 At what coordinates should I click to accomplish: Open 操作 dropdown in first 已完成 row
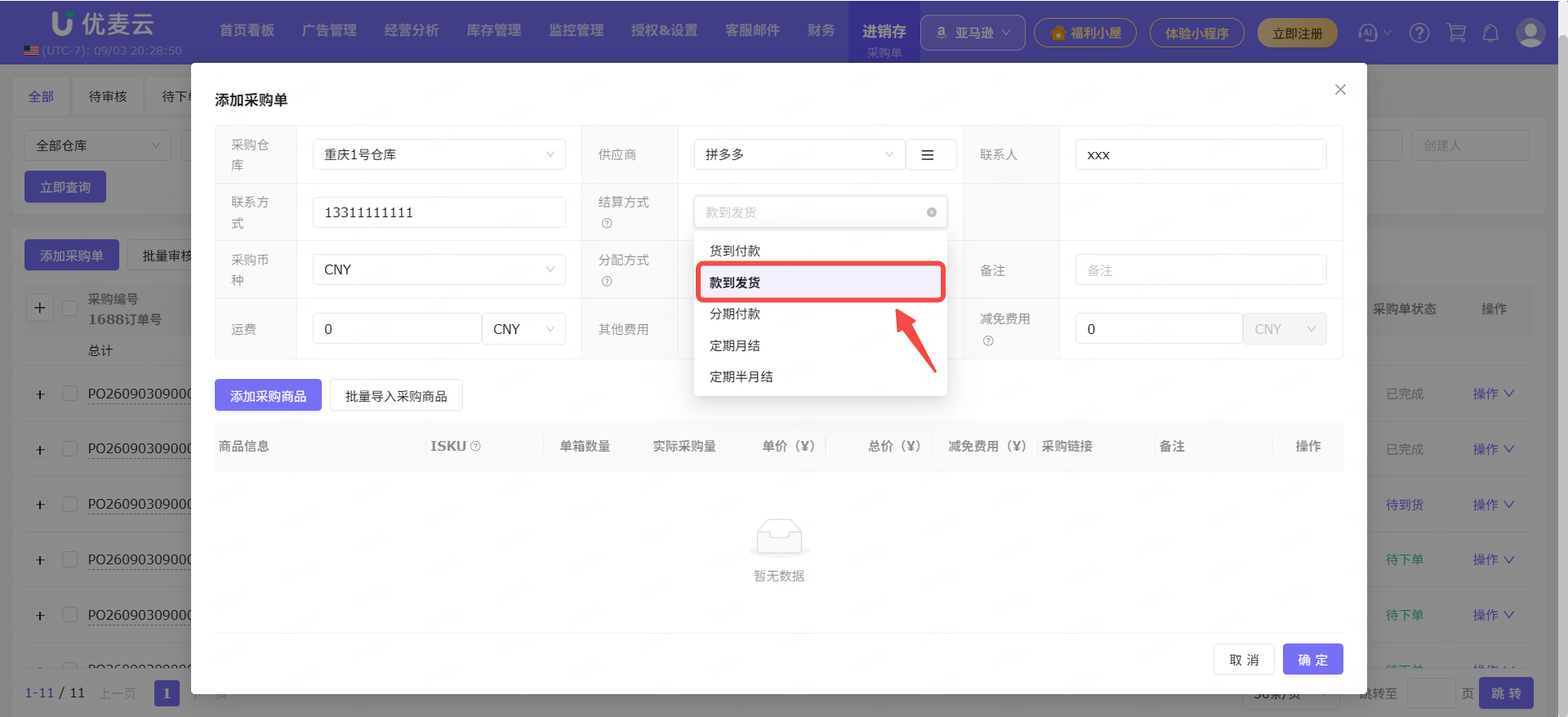(x=1493, y=394)
